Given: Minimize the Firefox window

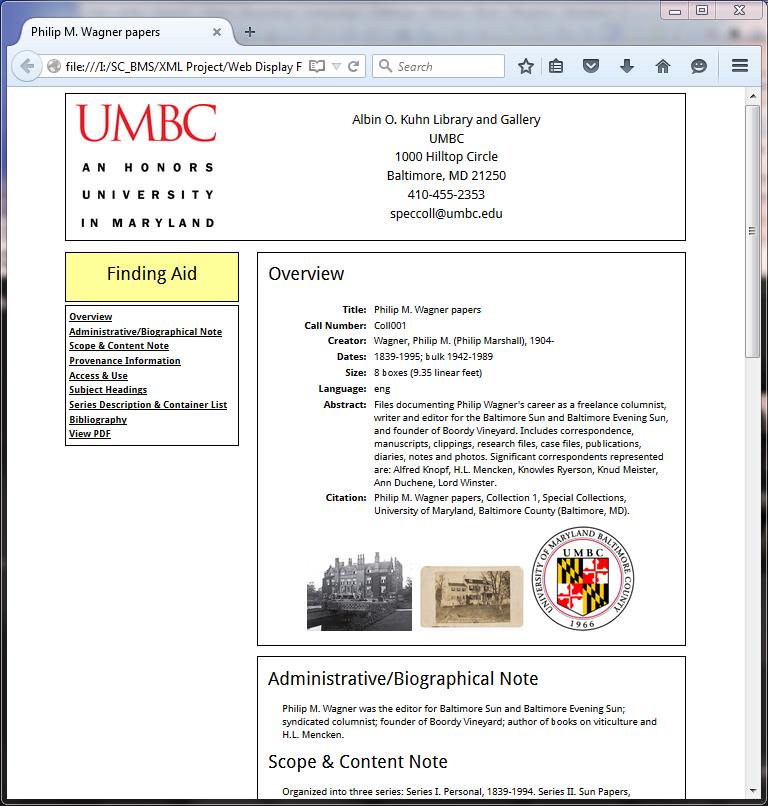Looking at the screenshot, I should click(675, 11).
